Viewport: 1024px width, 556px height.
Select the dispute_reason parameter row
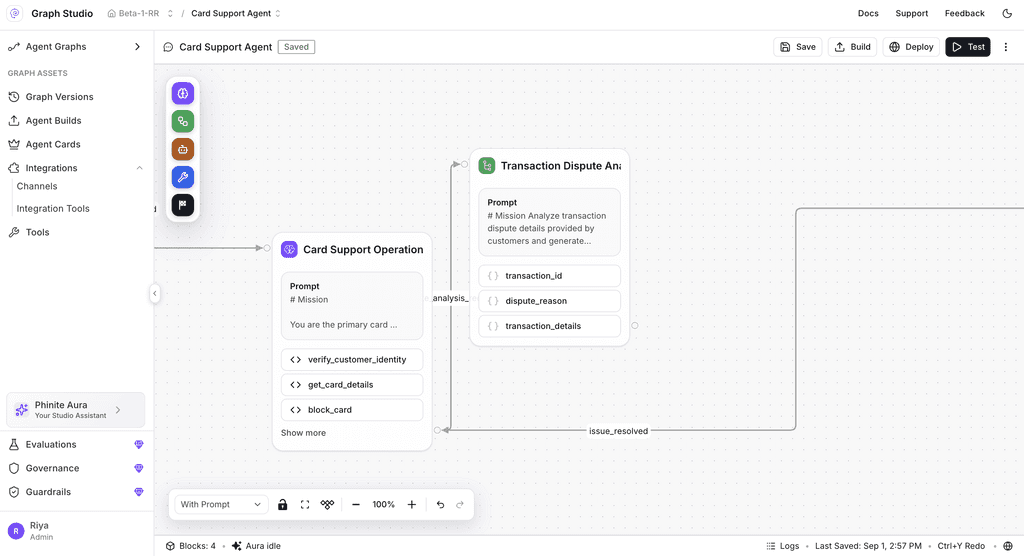point(549,301)
